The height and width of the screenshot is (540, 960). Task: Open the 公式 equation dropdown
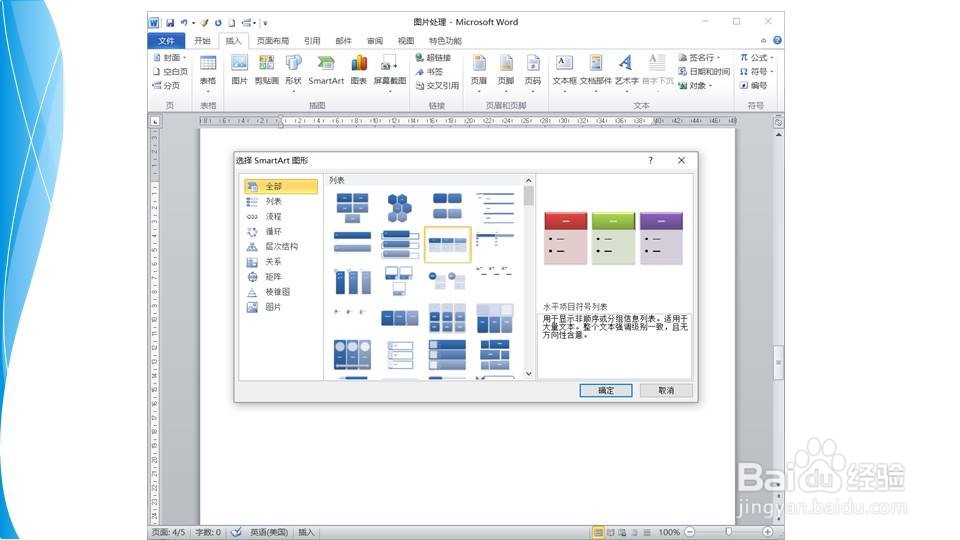[757, 58]
